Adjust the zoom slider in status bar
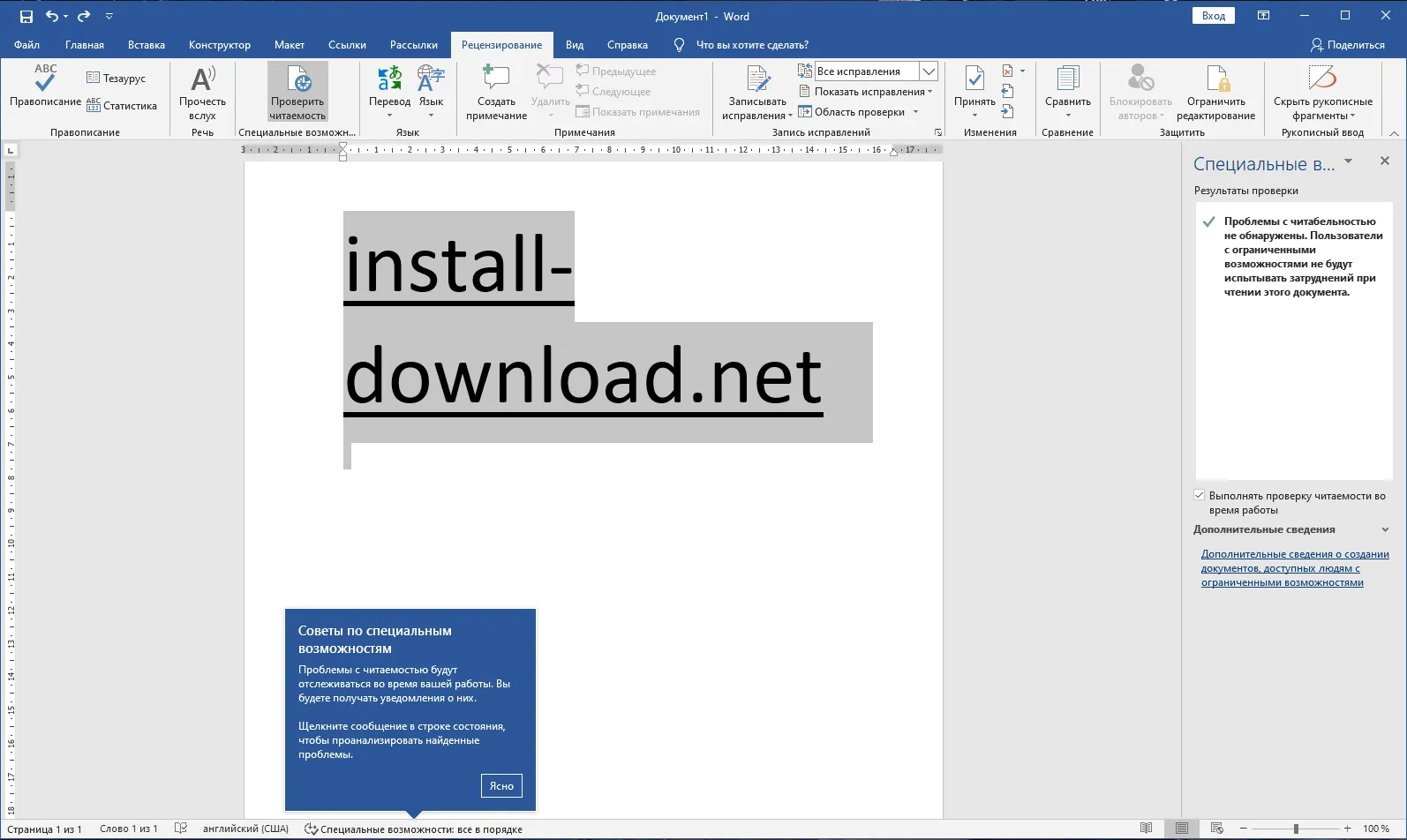This screenshot has height=840, width=1407. pos(1296,829)
